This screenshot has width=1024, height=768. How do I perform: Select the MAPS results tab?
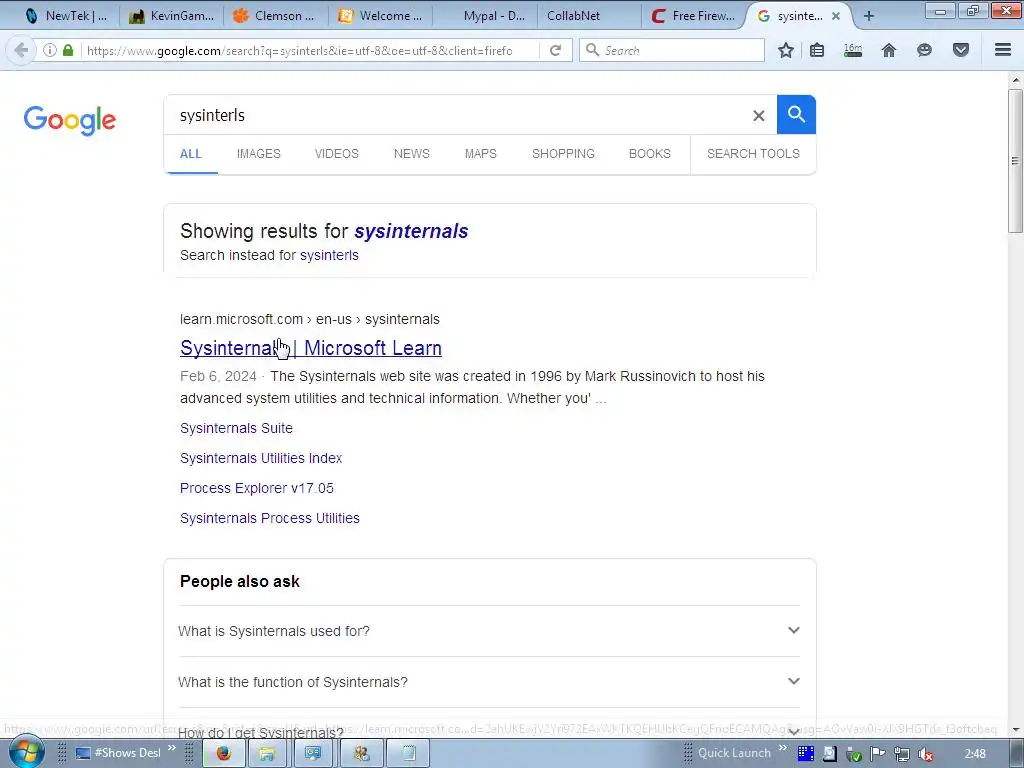(x=481, y=154)
